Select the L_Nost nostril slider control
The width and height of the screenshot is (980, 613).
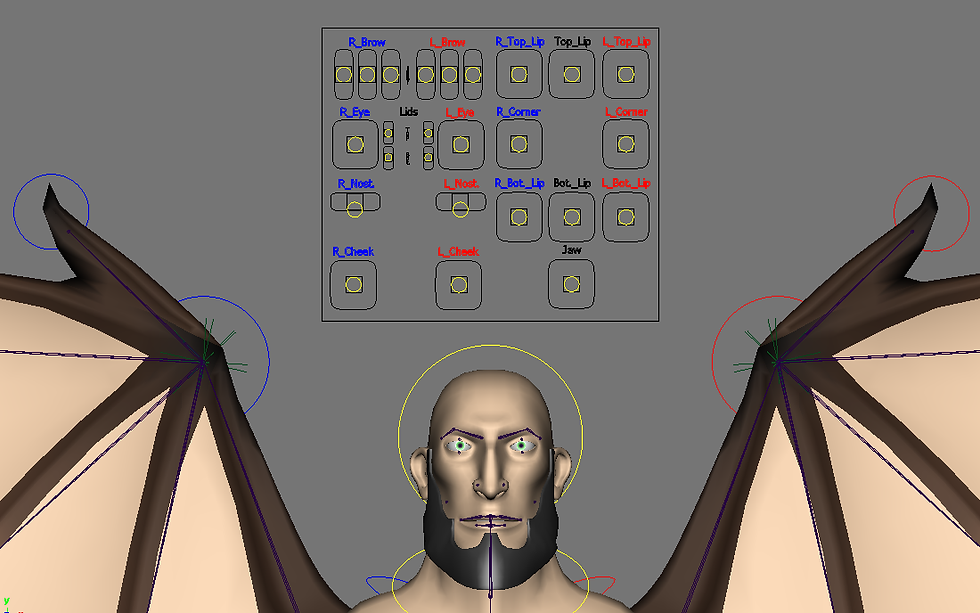click(460, 209)
